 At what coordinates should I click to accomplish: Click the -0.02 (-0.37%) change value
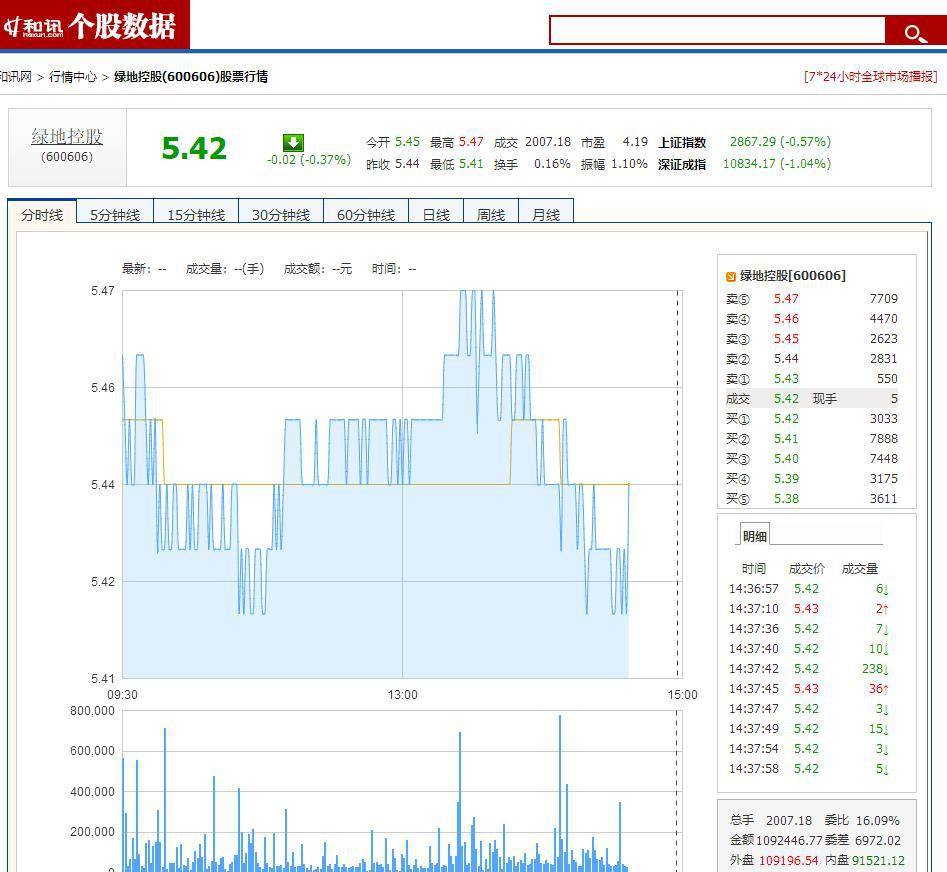click(x=309, y=160)
